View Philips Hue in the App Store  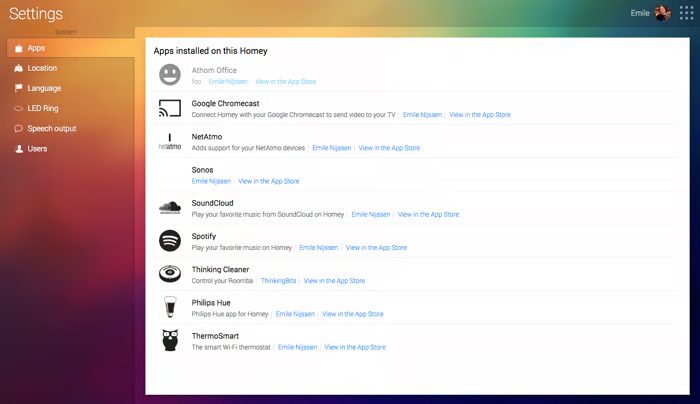[x=353, y=314]
